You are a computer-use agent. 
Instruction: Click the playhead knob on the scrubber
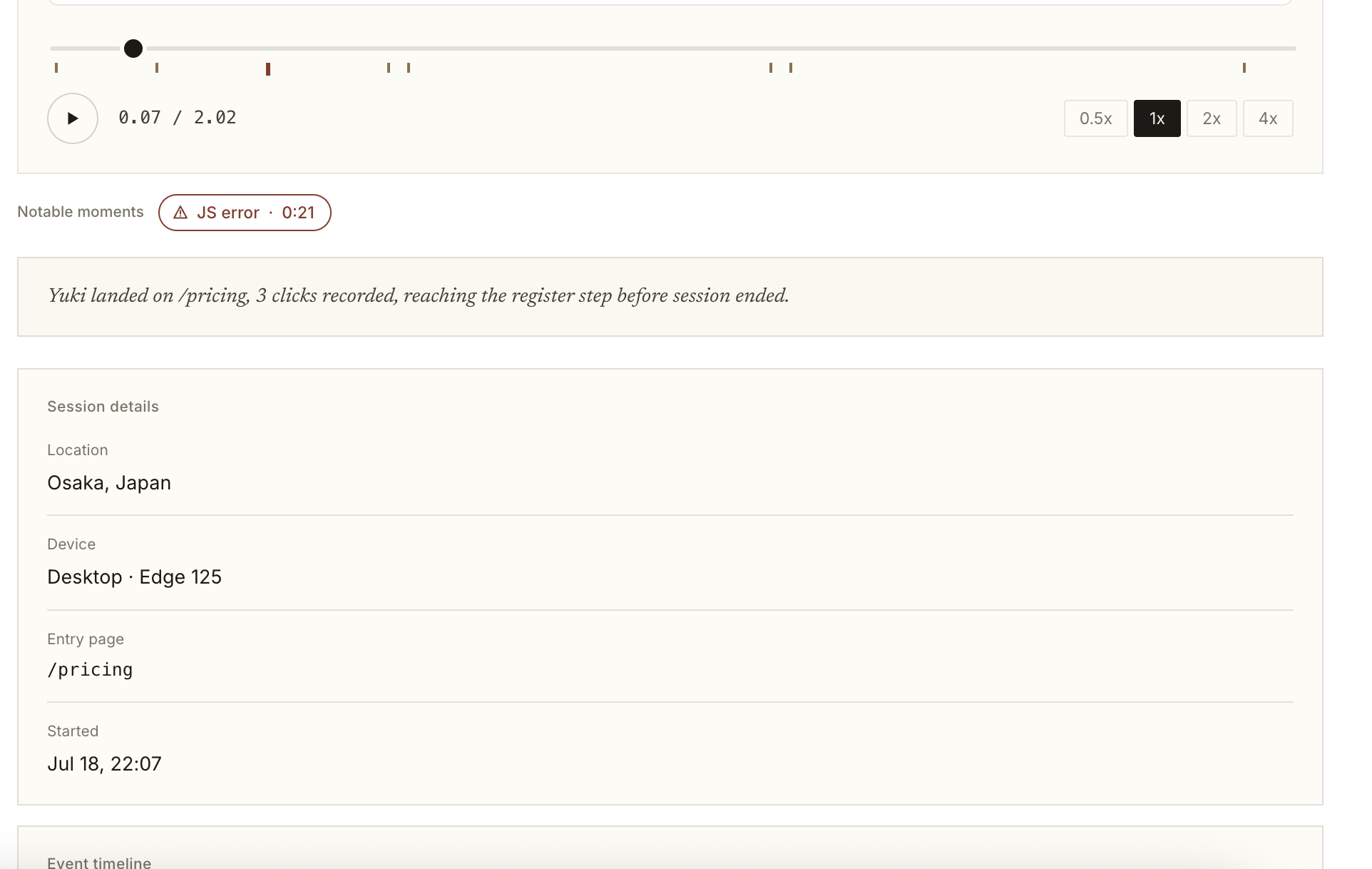pyautogui.click(x=133, y=49)
